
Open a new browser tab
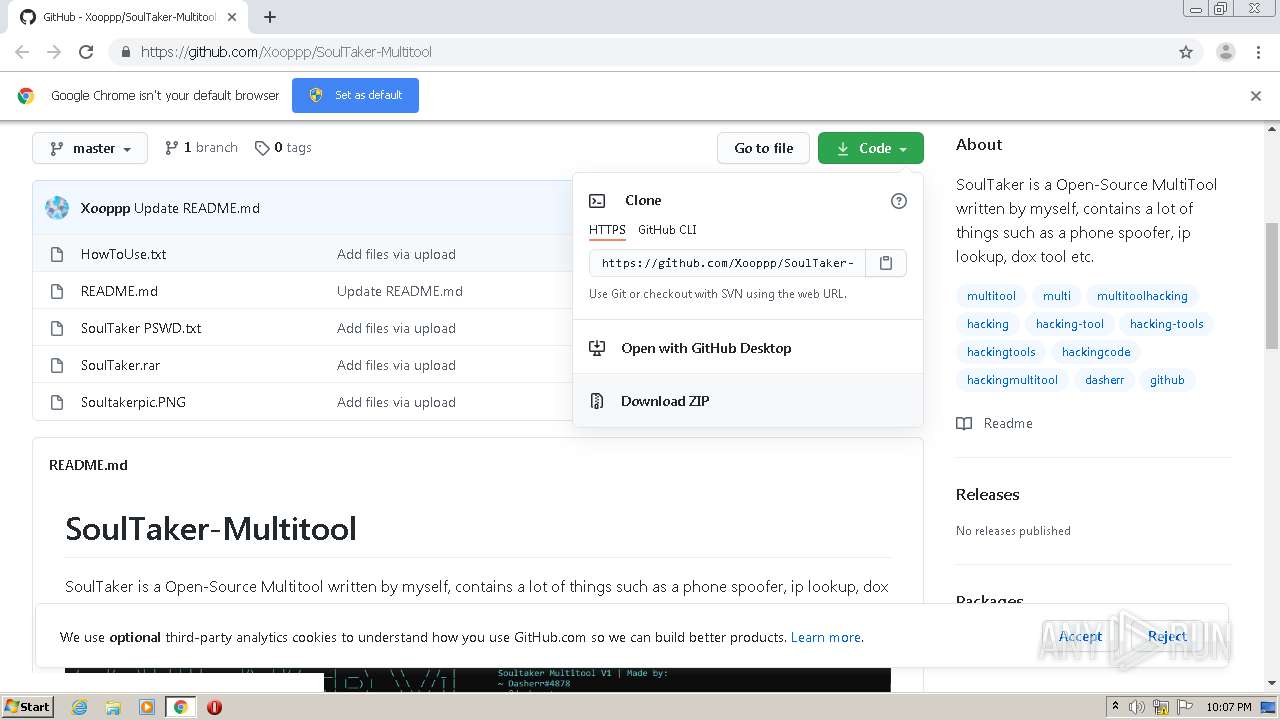(270, 17)
